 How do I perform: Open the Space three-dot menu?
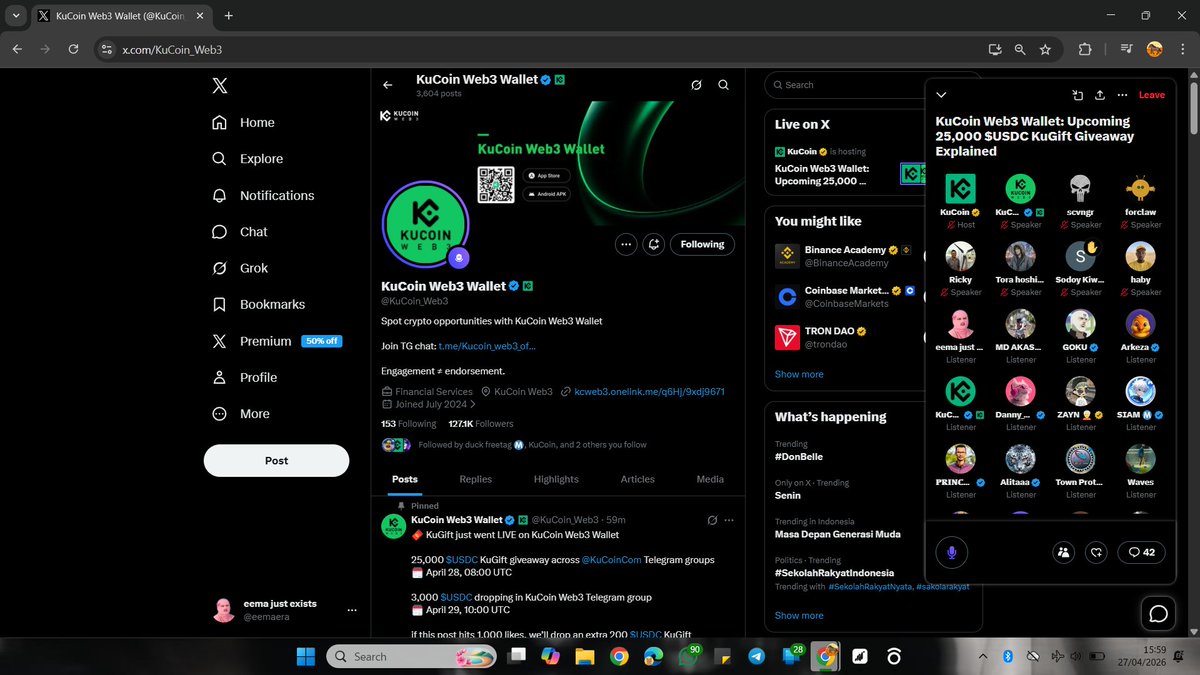pos(1123,95)
